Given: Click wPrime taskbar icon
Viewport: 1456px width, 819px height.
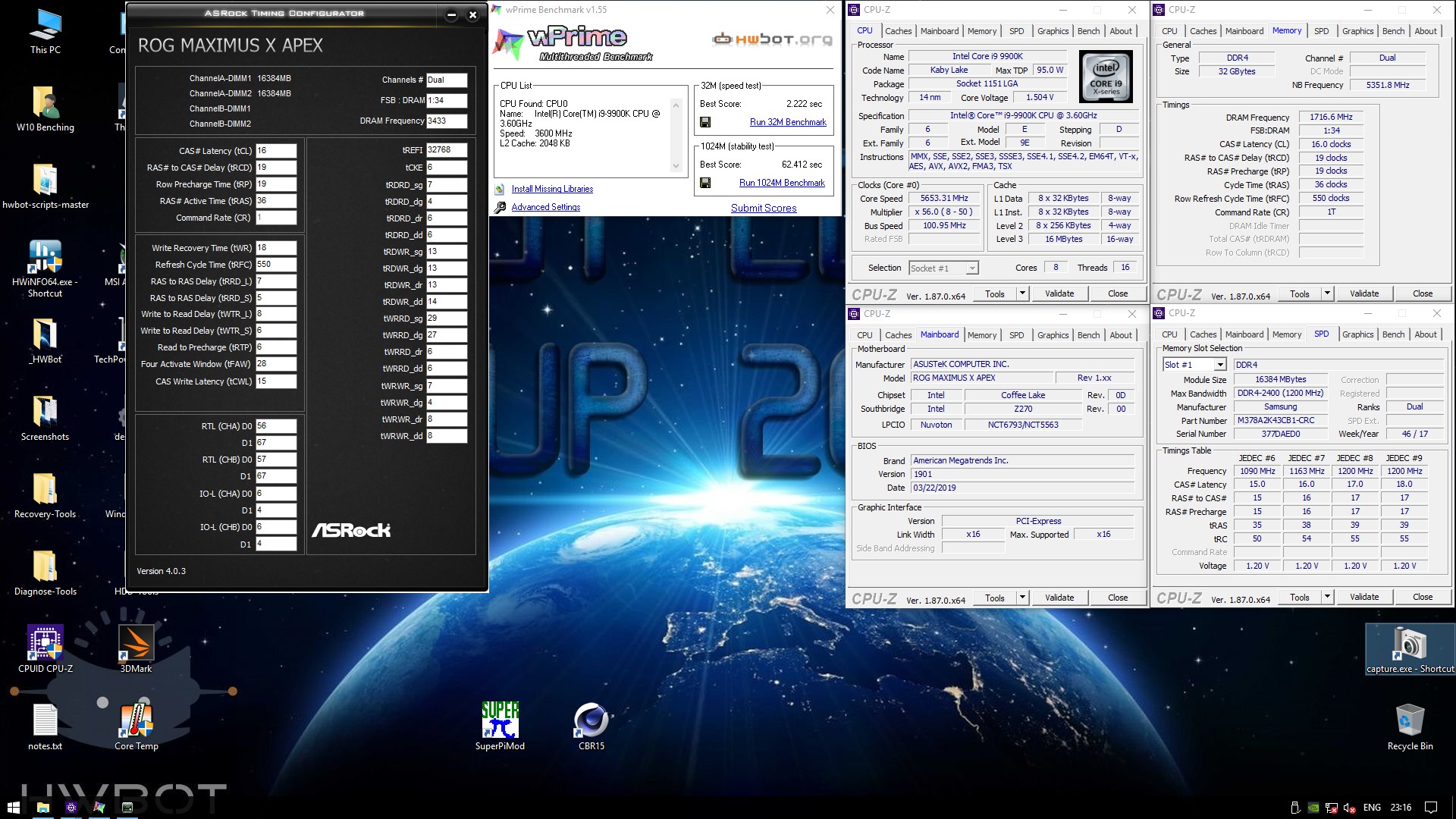Looking at the screenshot, I should (99, 808).
